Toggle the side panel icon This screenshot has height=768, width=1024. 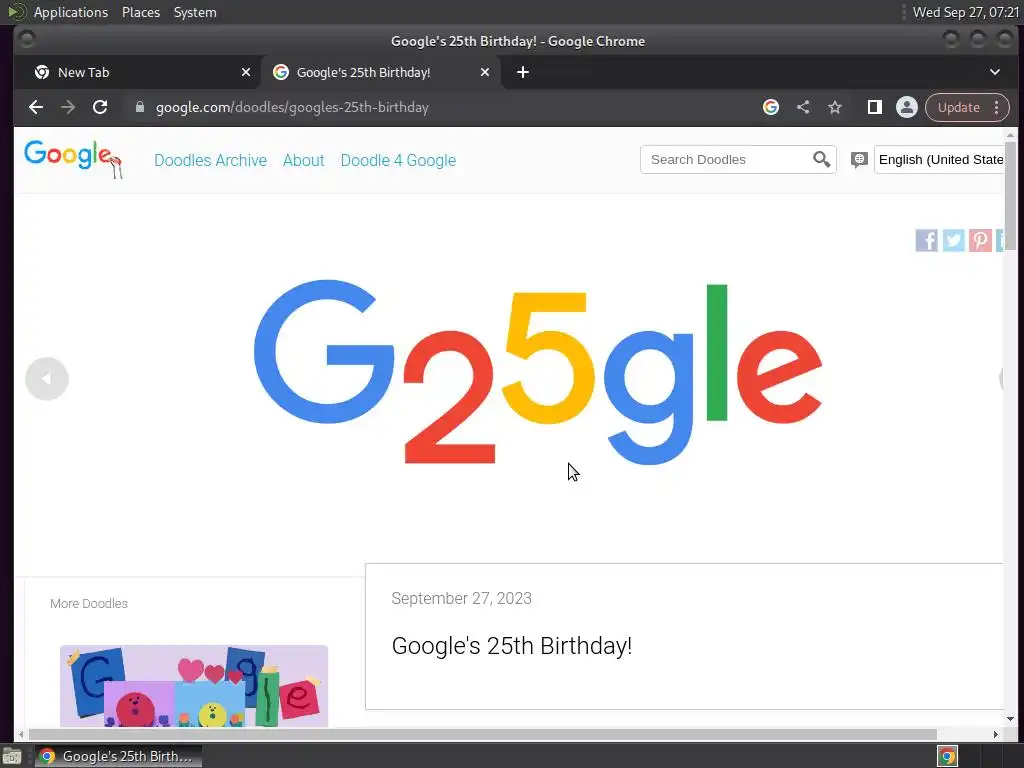pos(874,107)
